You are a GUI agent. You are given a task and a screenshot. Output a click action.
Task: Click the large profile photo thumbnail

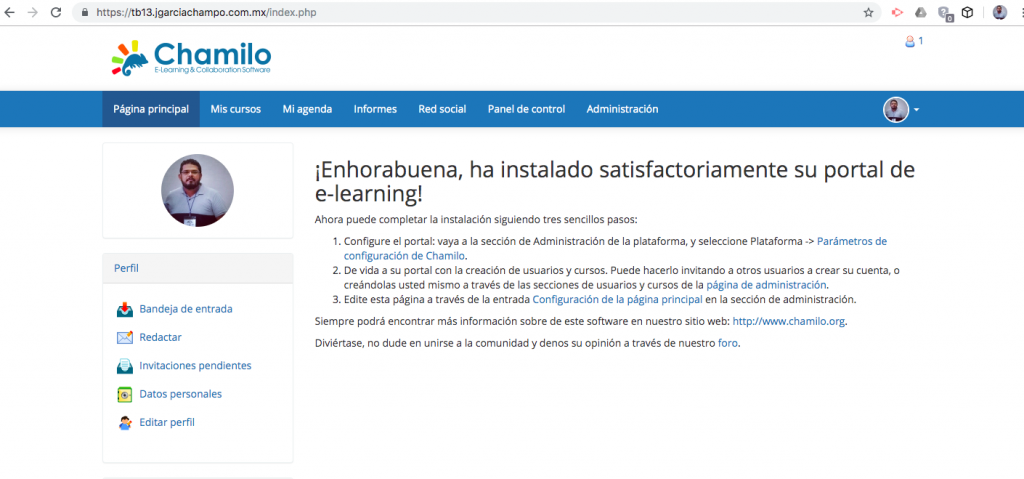(x=197, y=191)
